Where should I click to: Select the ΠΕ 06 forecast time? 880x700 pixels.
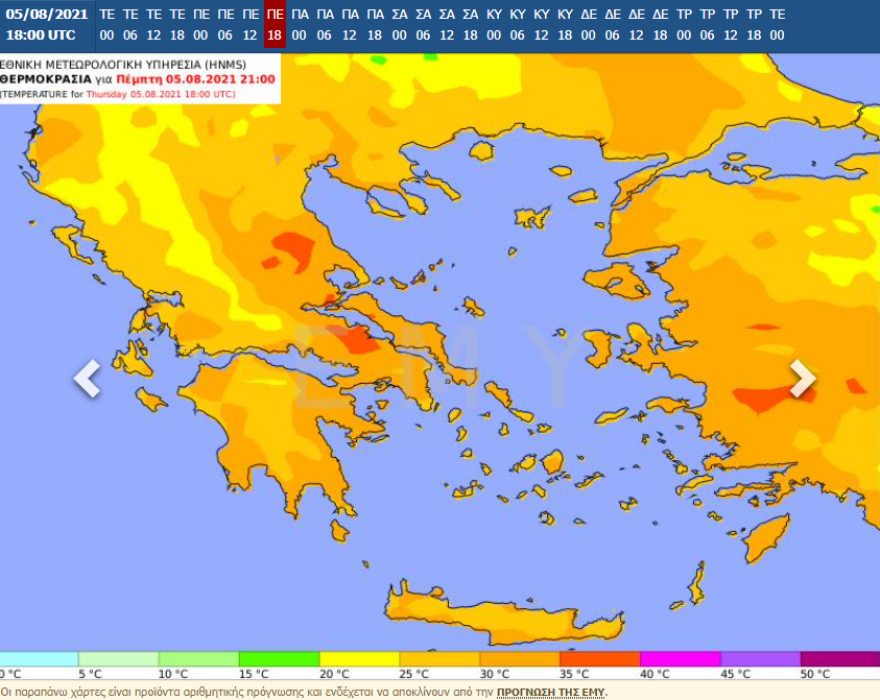226,25
